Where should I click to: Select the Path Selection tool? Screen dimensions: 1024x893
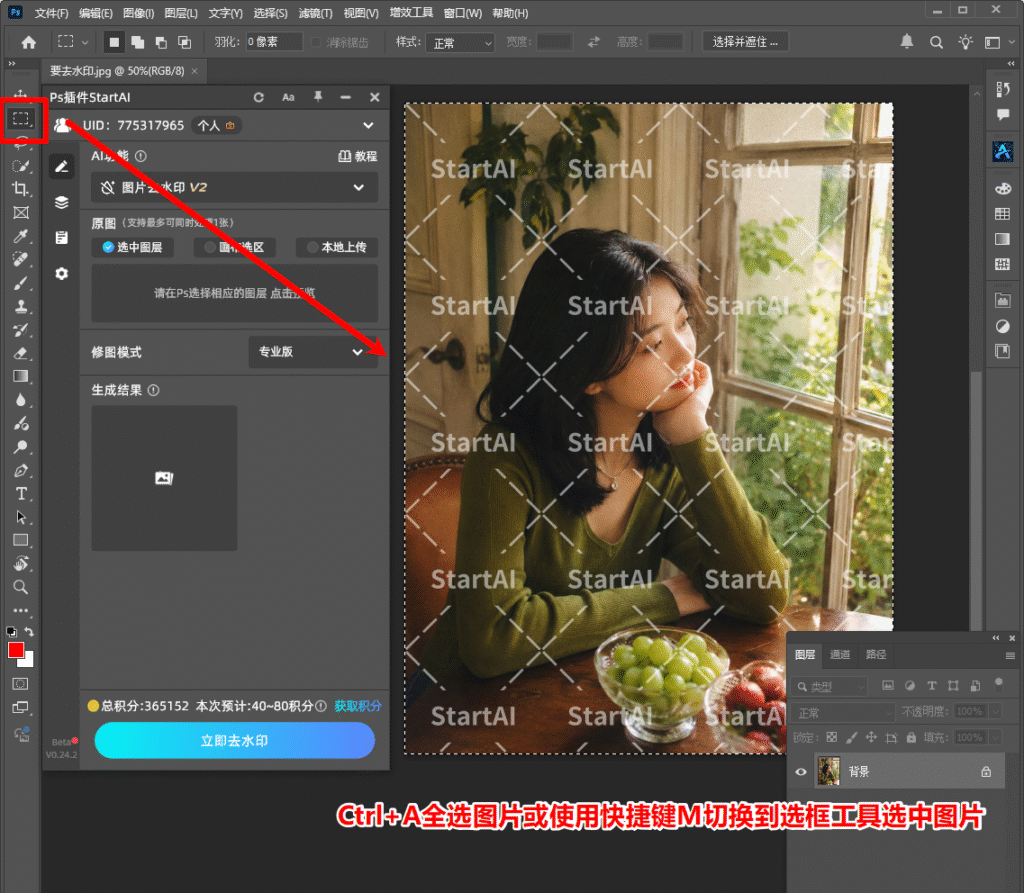(x=21, y=517)
